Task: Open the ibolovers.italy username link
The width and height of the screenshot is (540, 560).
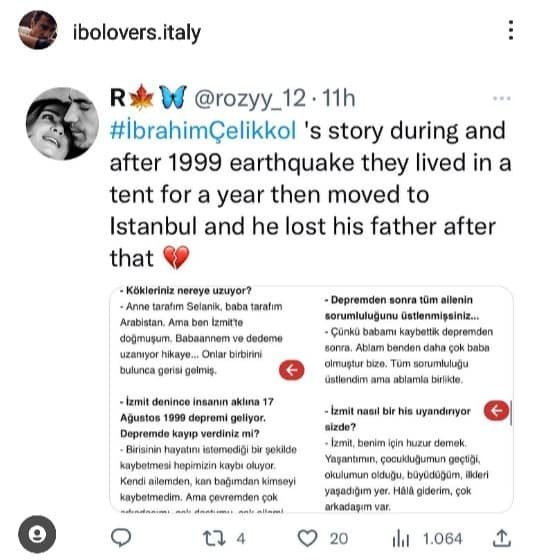Action: tap(137, 33)
